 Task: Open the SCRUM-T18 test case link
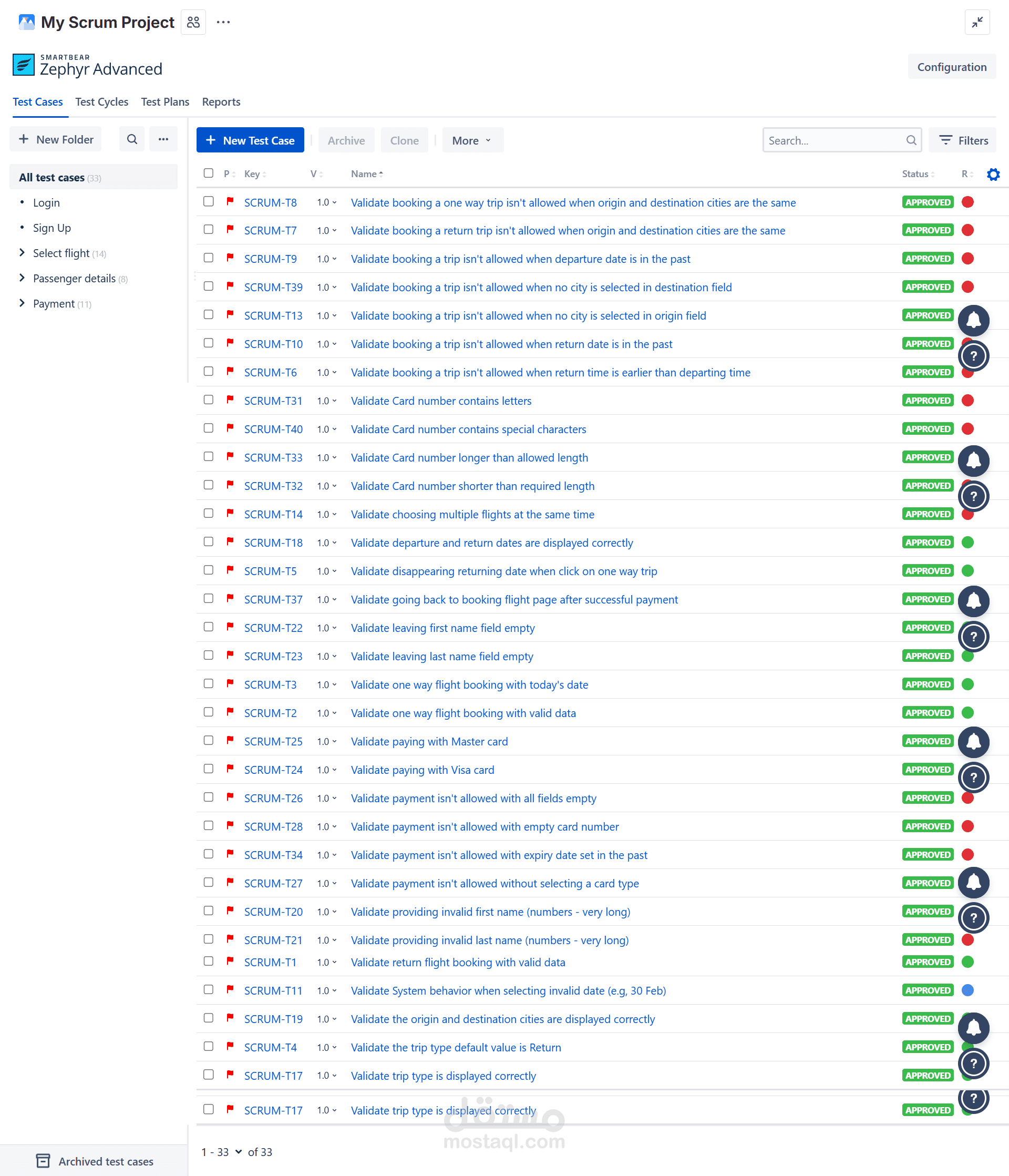pyautogui.click(x=273, y=543)
